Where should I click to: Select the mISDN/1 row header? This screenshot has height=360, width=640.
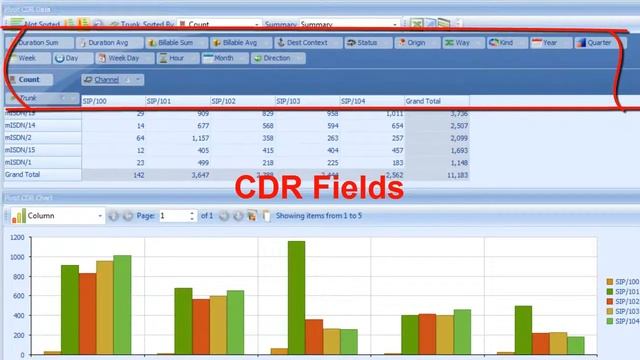tap(42, 162)
